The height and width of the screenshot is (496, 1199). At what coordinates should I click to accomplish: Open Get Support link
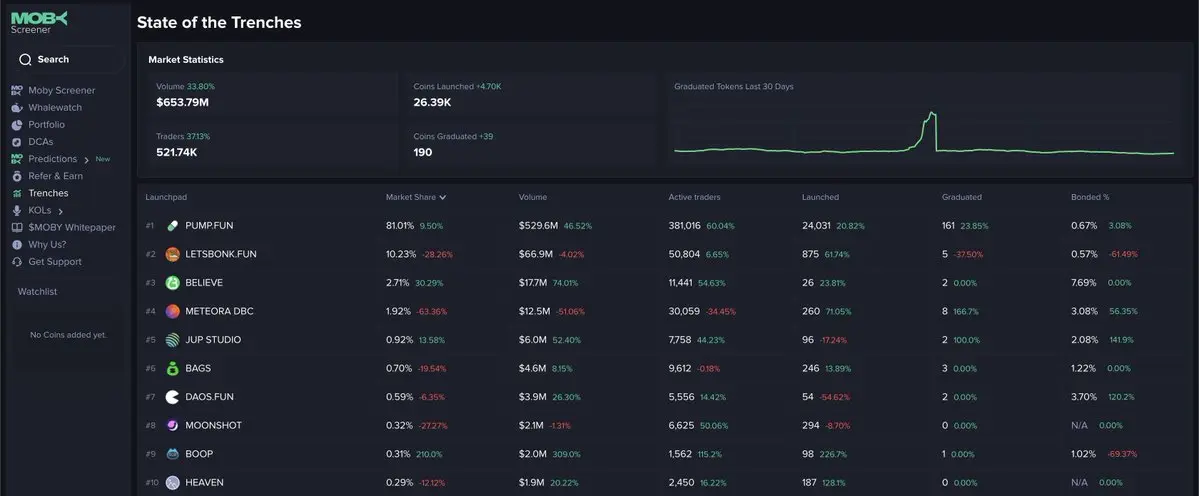pyautogui.click(x=55, y=262)
